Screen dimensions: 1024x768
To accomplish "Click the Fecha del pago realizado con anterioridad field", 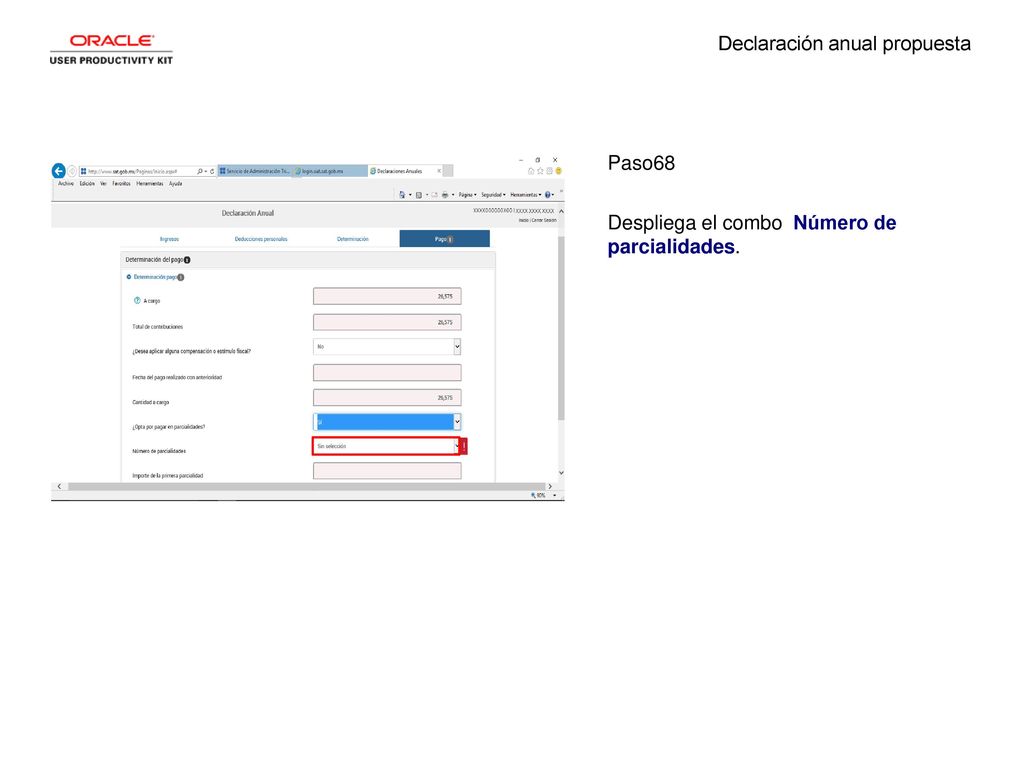I will [387, 373].
